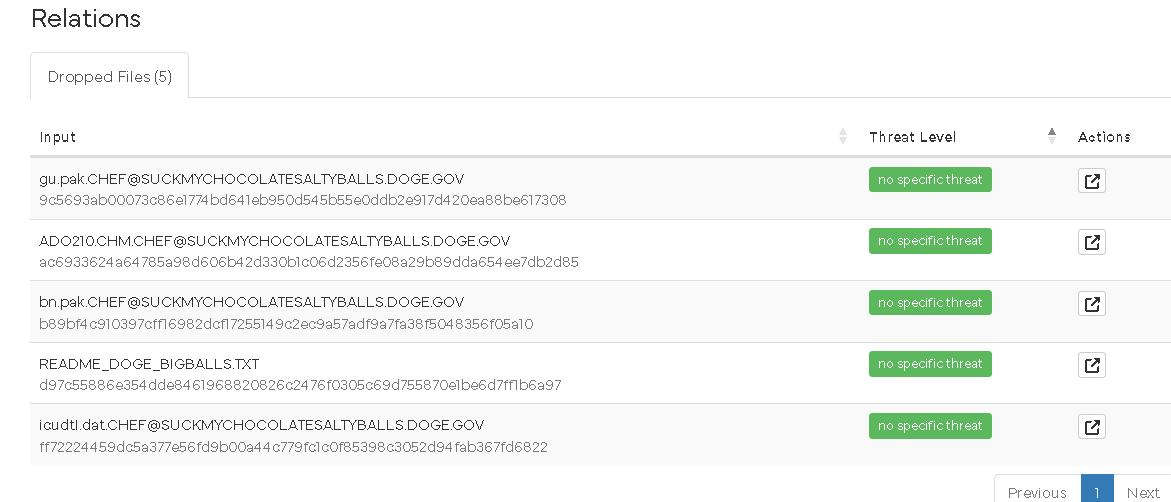Screen dimensions: 1171x502
Task: Select page 1 in pagination
Action: pos(1097,491)
